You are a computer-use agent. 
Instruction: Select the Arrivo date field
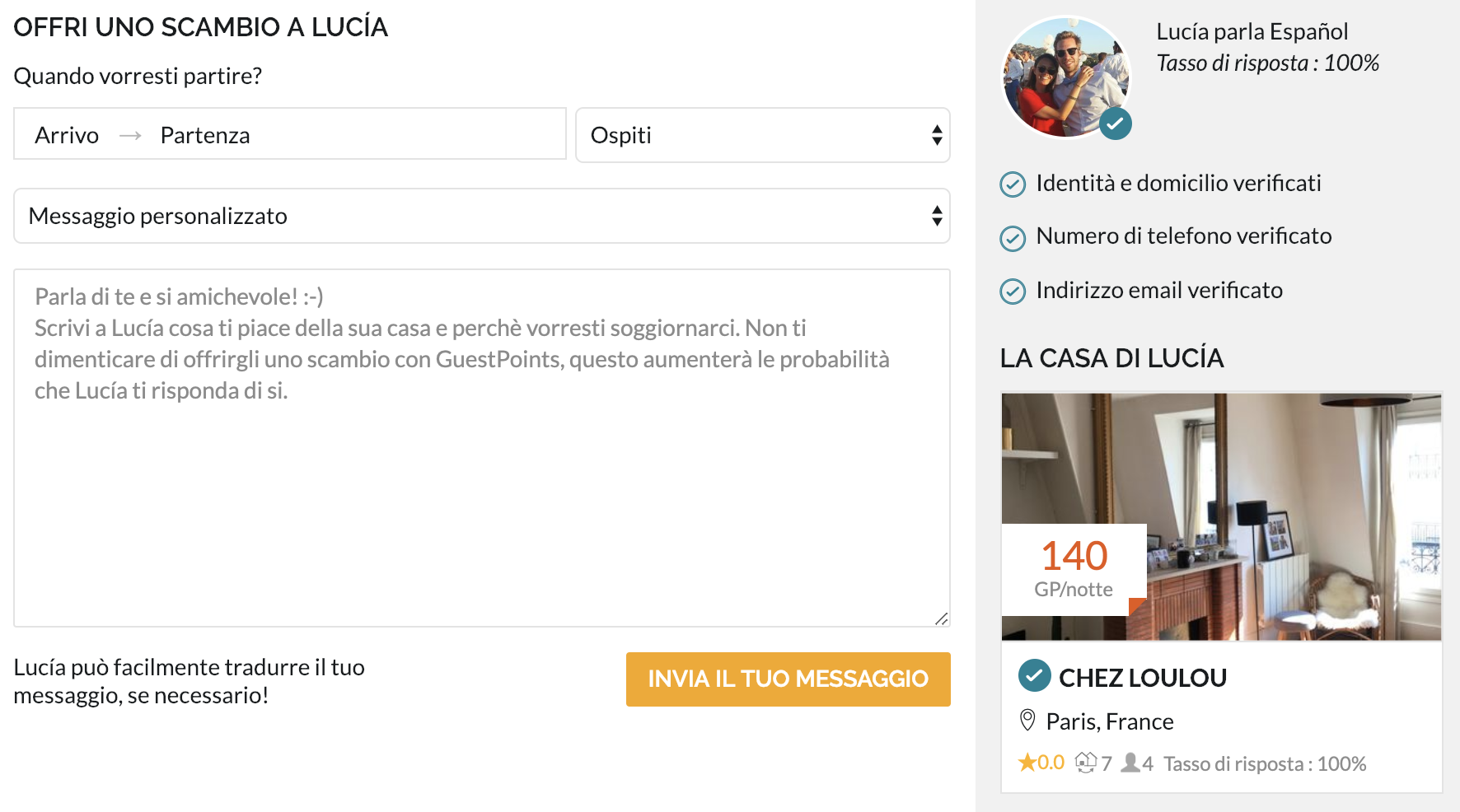click(x=67, y=135)
